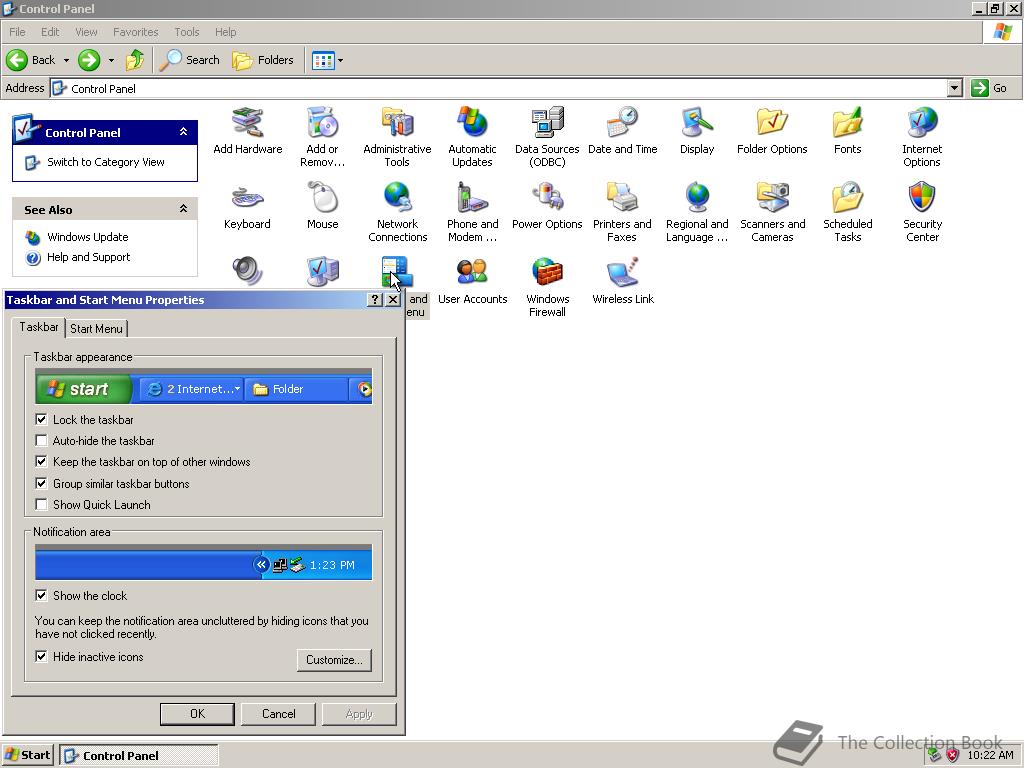This screenshot has width=1024, height=768.
Task: Click the dialog's question-mark help button
Action: point(374,299)
